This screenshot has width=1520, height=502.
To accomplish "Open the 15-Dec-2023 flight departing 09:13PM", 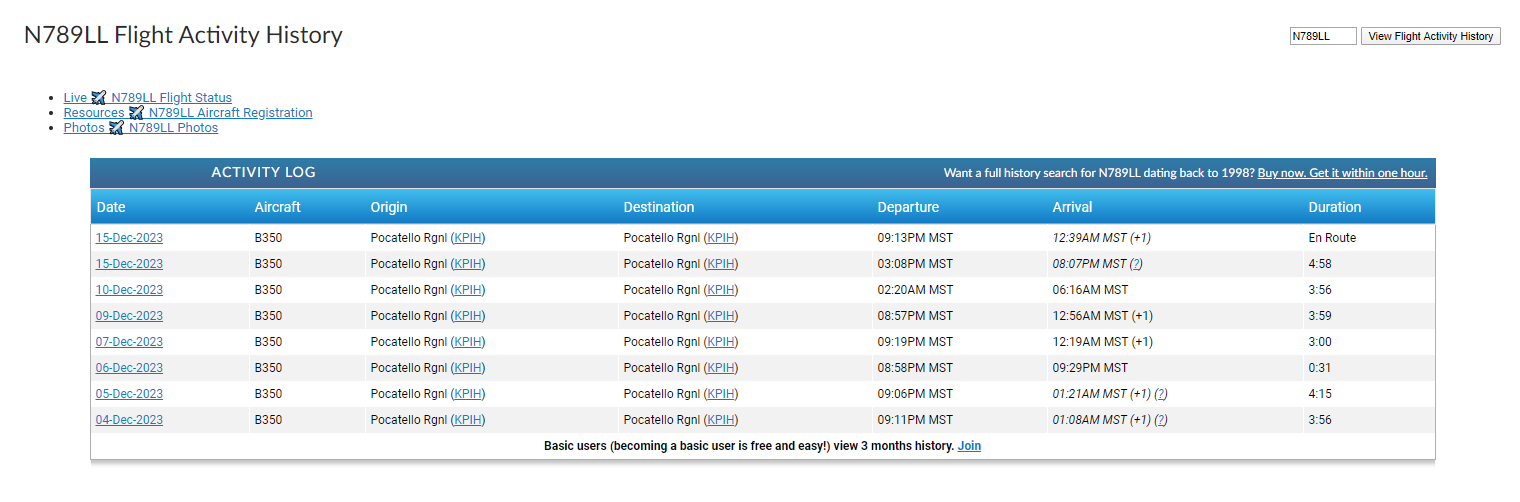I will coord(129,238).
